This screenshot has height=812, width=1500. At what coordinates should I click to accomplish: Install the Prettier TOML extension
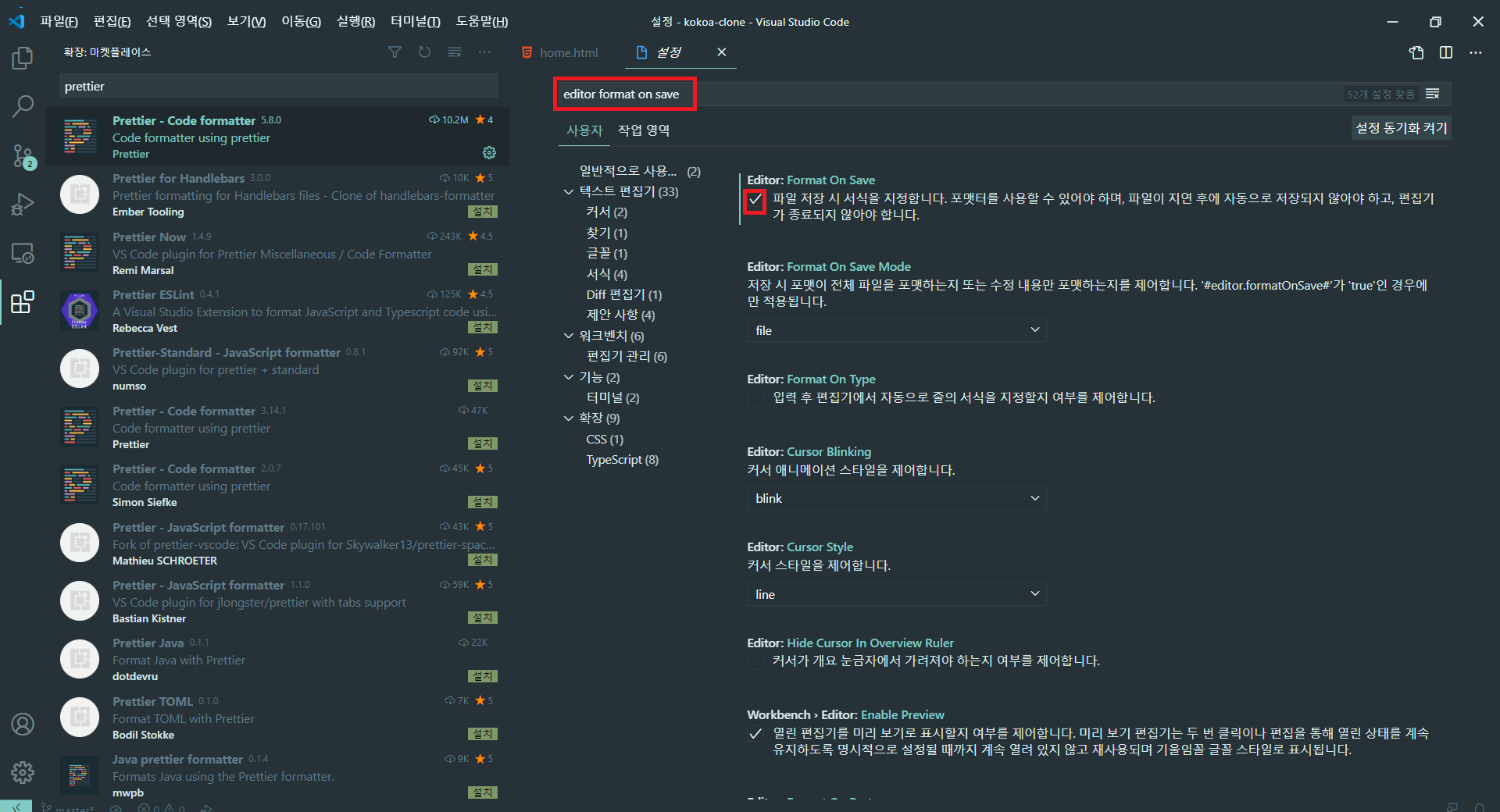(x=483, y=734)
